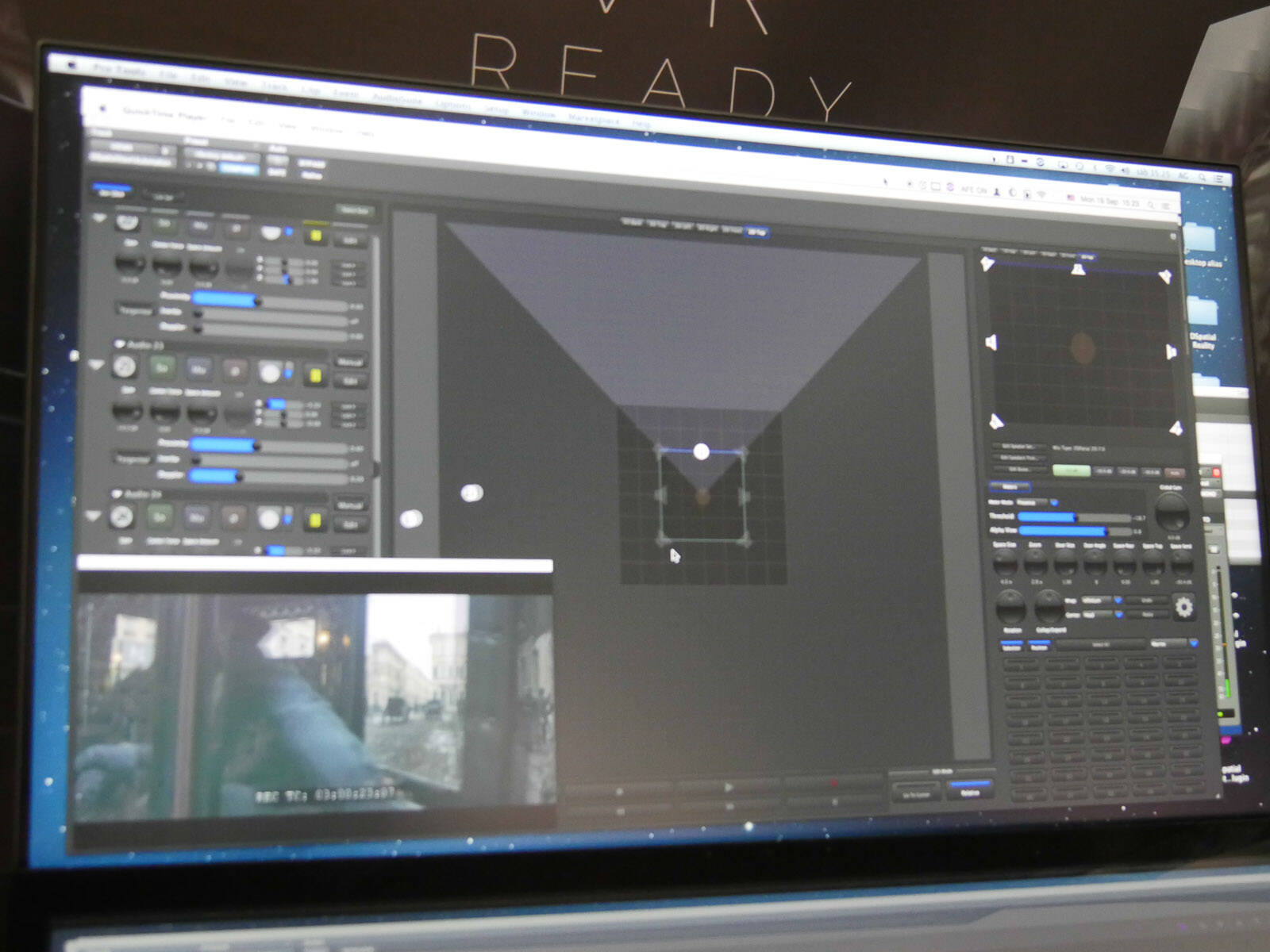Image resolution: width=1270 pixels, height=952 pixels.
Task: Click the middle-left speaker icon in the right panel
Action: (x=991, y=342)
